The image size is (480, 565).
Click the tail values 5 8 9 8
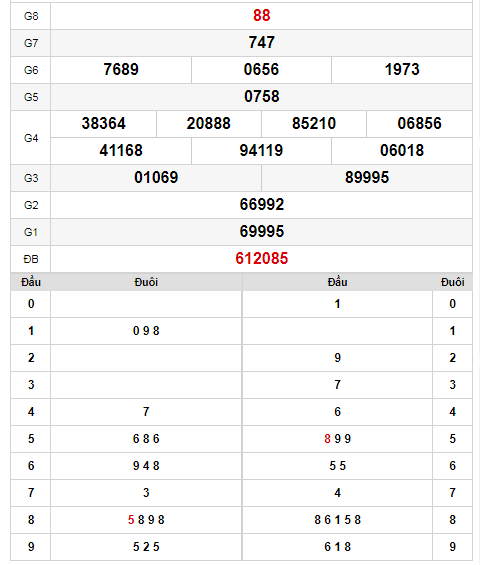click(146, 520)
